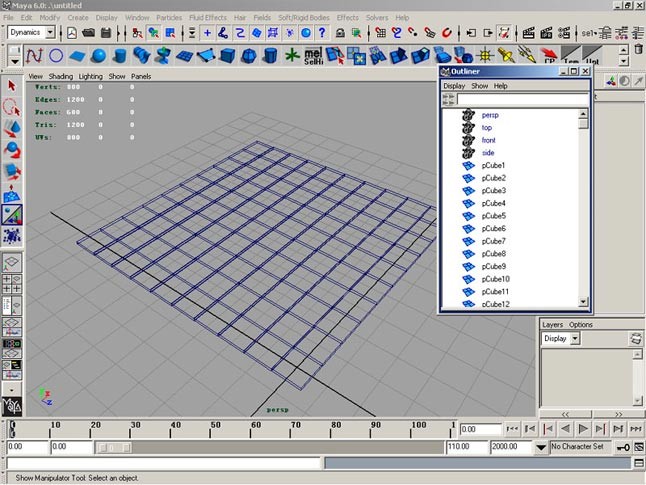This screenshot has width=646, height=485.
Task: Select the Scale tool
Action: (12, 171)
